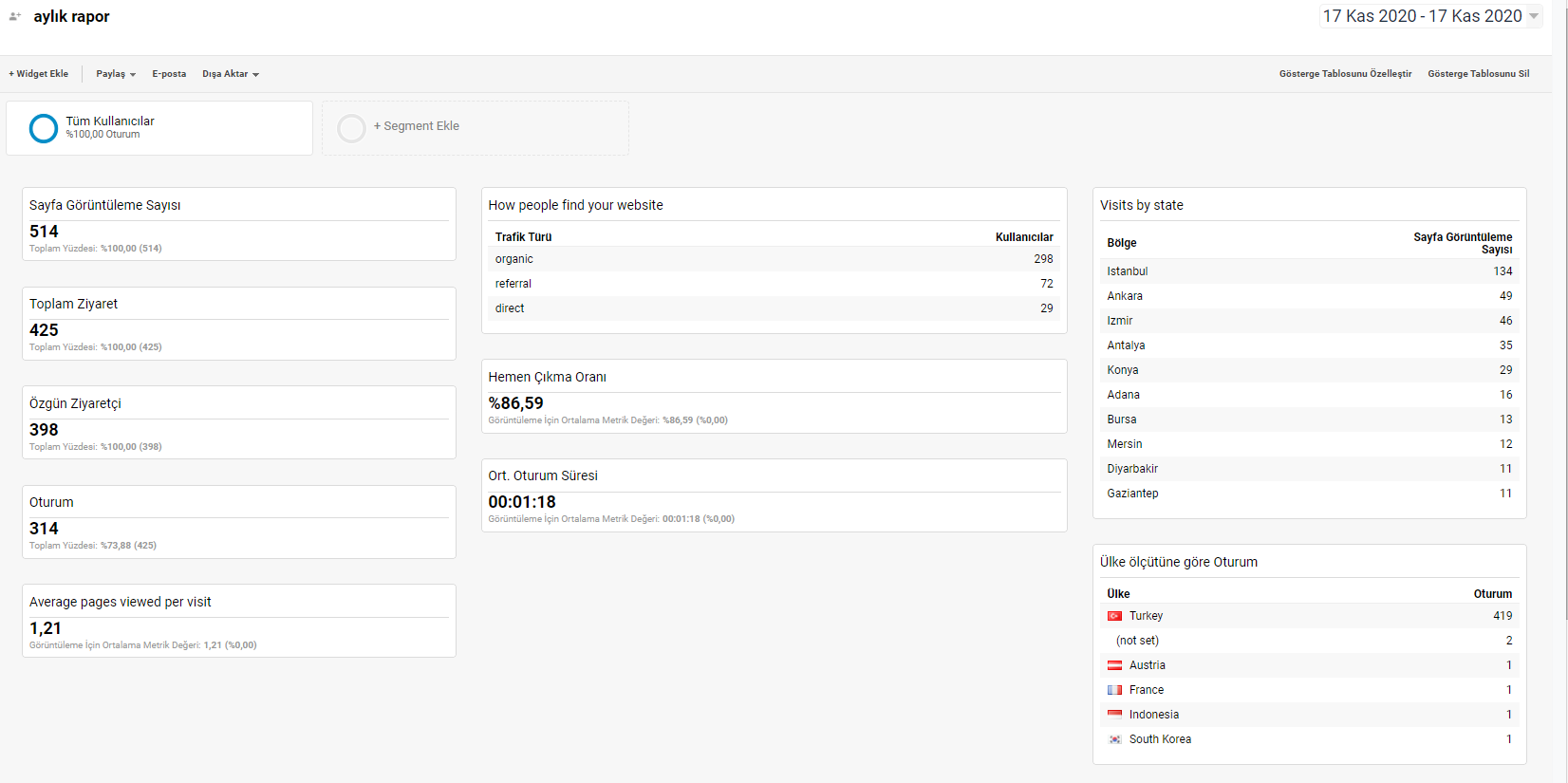This screenshot has height=783, width=1568.
Task: Select the organic traffic row
Action: 774,259
